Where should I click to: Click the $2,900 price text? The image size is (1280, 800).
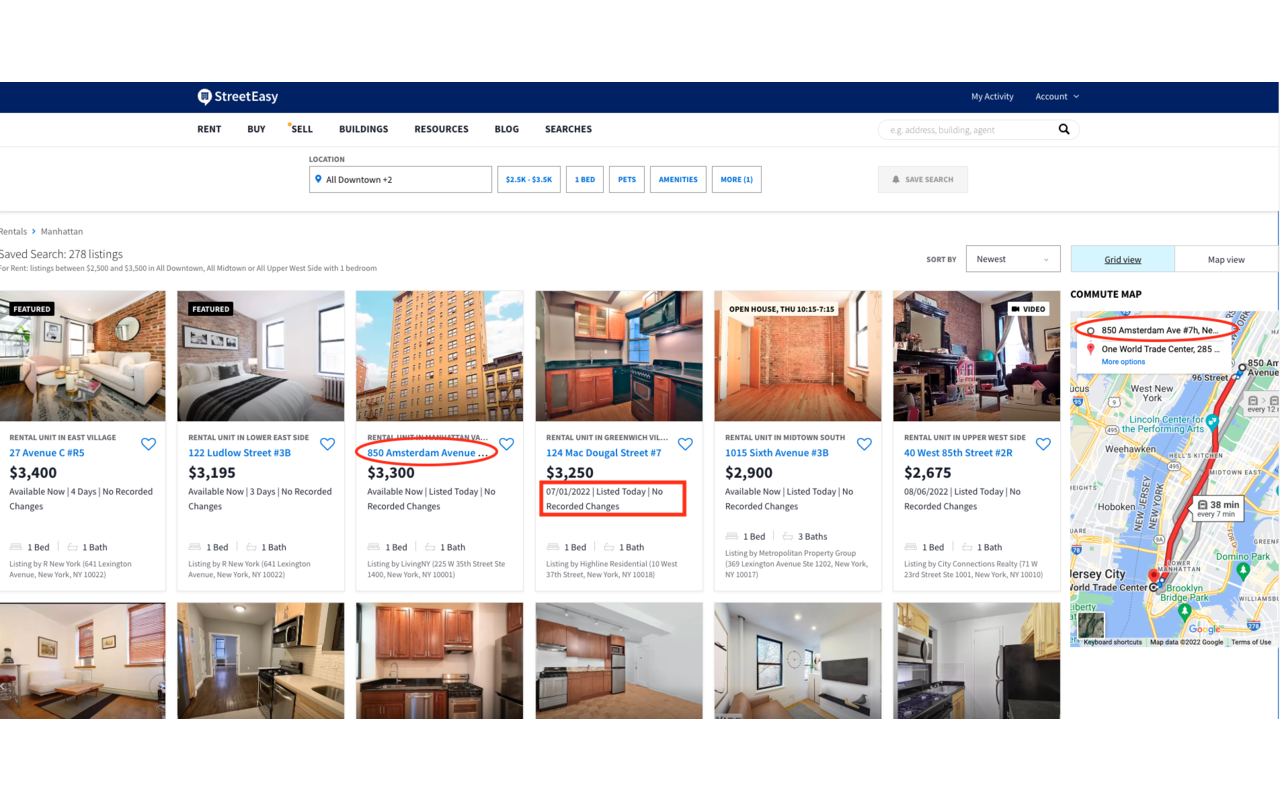point(749,473)
